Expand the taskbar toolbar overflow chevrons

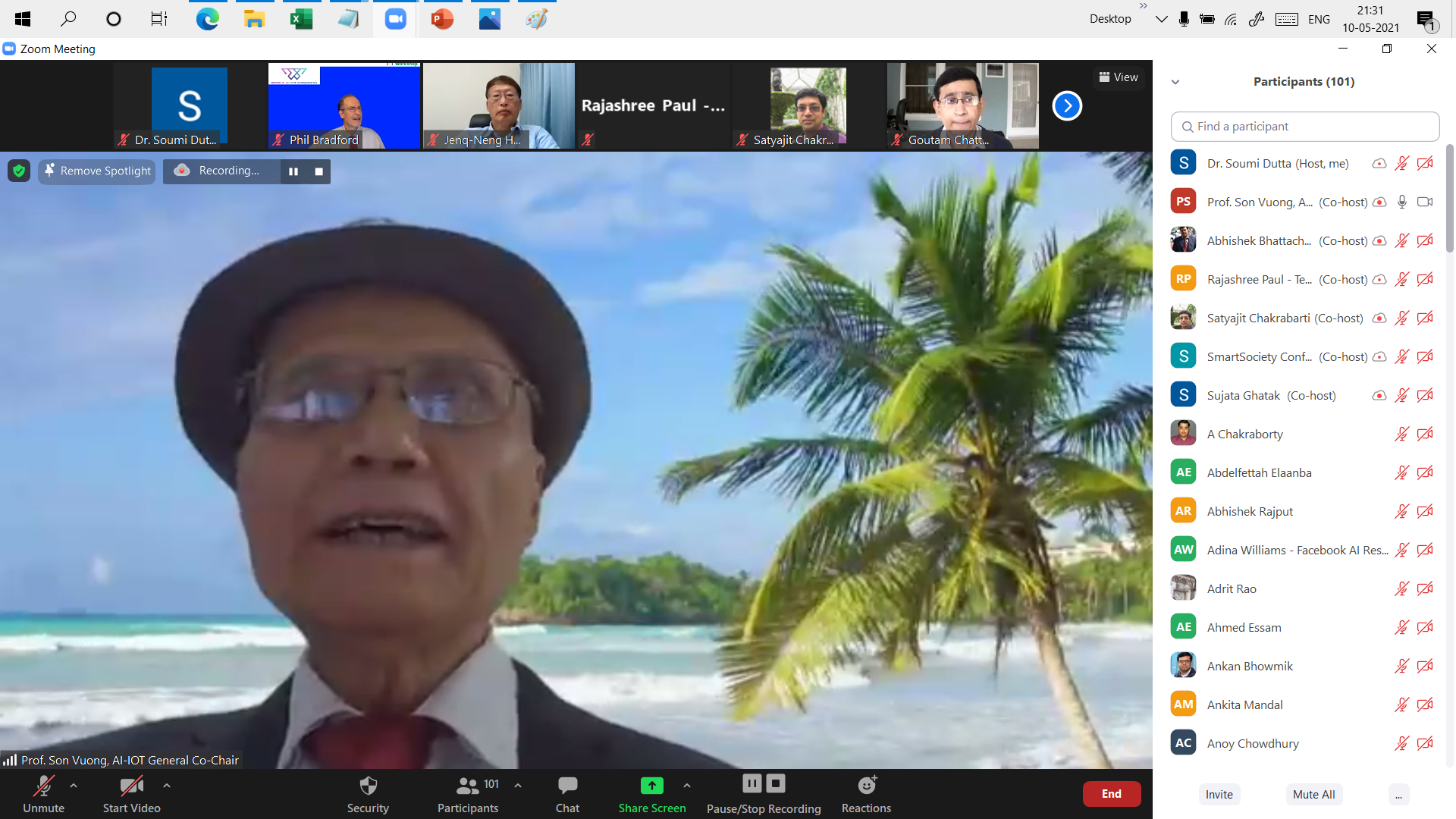(x=1143, y=6)
